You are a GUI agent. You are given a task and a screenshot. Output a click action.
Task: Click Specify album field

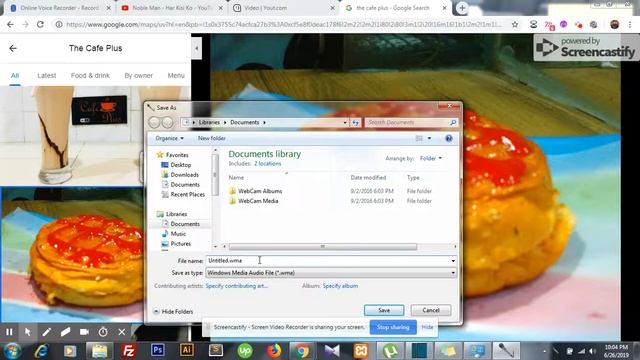pyautogui.click(x=340, y=286)
